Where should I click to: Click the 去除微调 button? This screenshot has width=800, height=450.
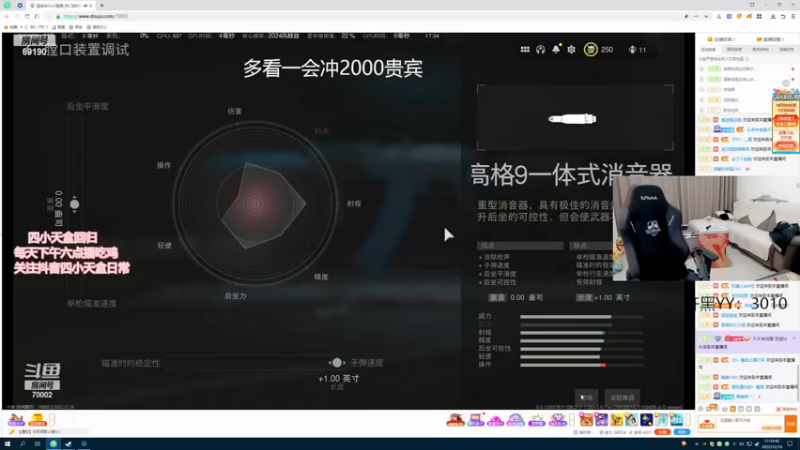pyautogui.click(x=622, y=397)
